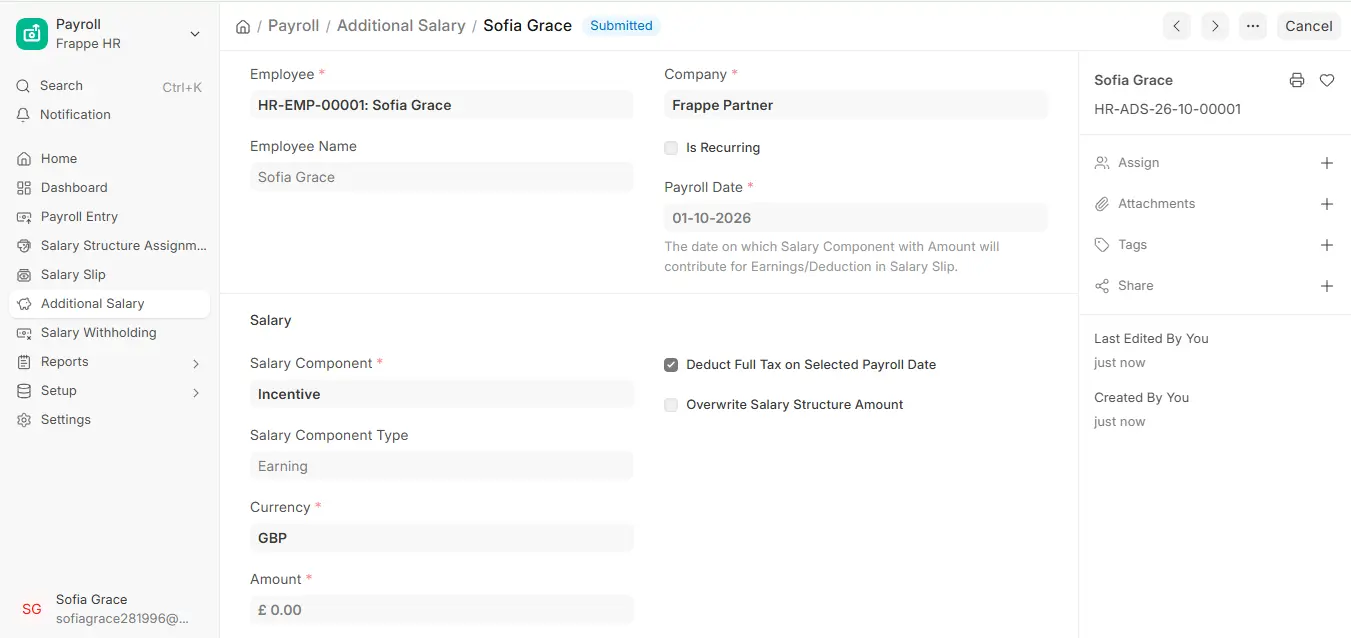The image size is (1351, 638).
Task: Toggle the Is Recurring checkbox
Action: pyautogui.click(x=671, y=148)
